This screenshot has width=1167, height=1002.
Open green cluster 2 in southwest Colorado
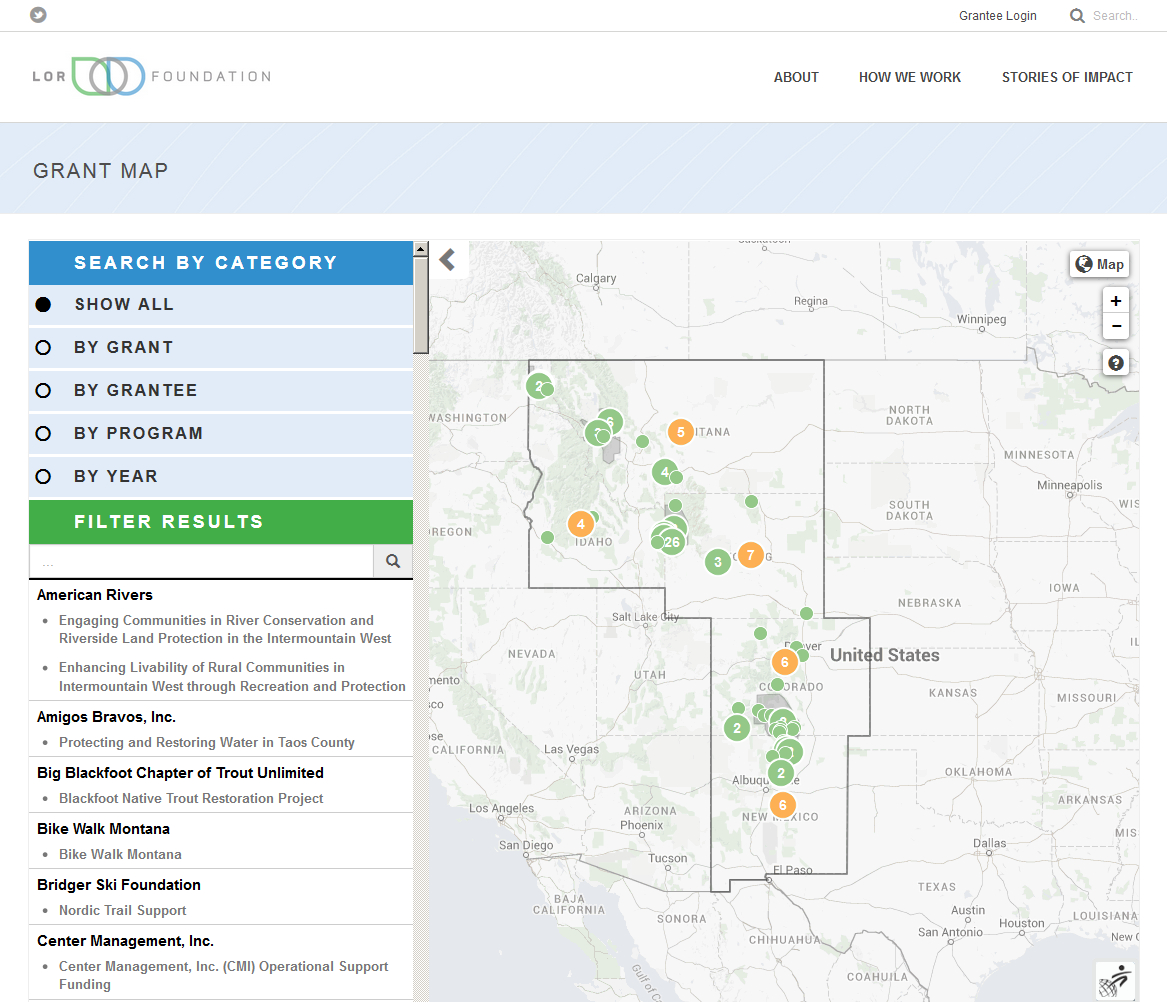[737, 728]
